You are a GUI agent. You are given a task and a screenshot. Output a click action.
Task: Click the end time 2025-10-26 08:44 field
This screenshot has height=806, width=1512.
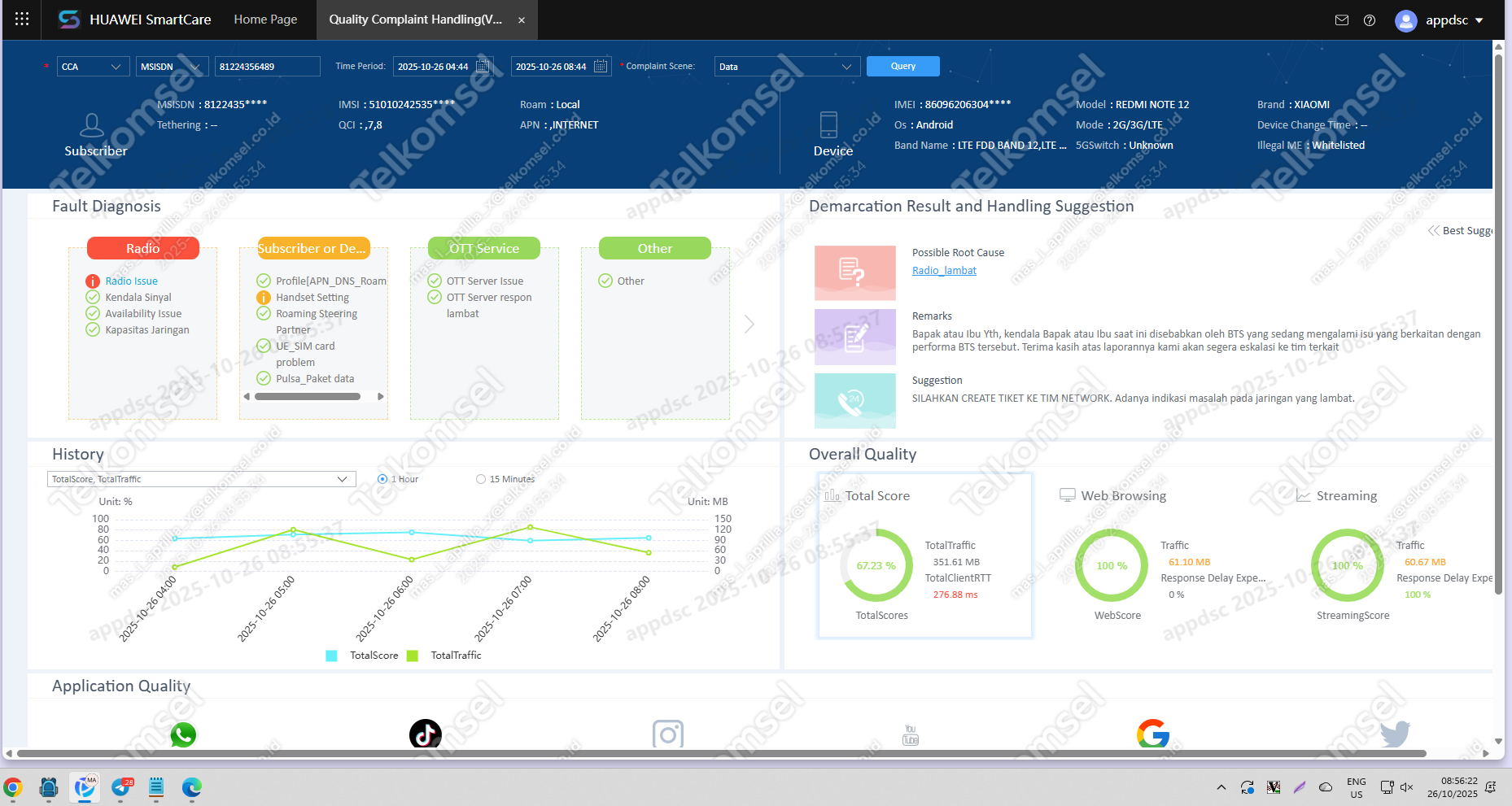(x=562, y=67)
